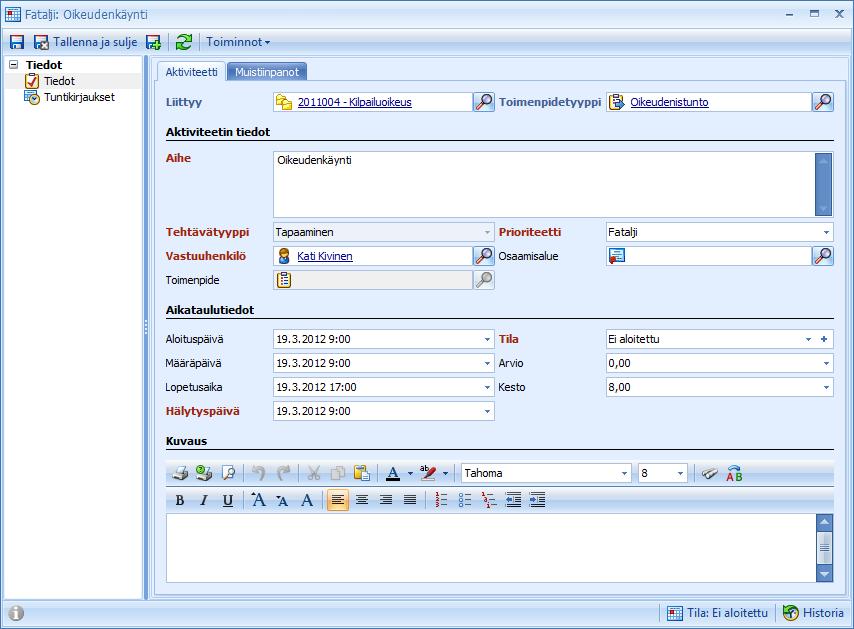Screen dimensions: 854x629
Task: Open the Lopetusaika date dropdown
Action: tap(487, 387)
